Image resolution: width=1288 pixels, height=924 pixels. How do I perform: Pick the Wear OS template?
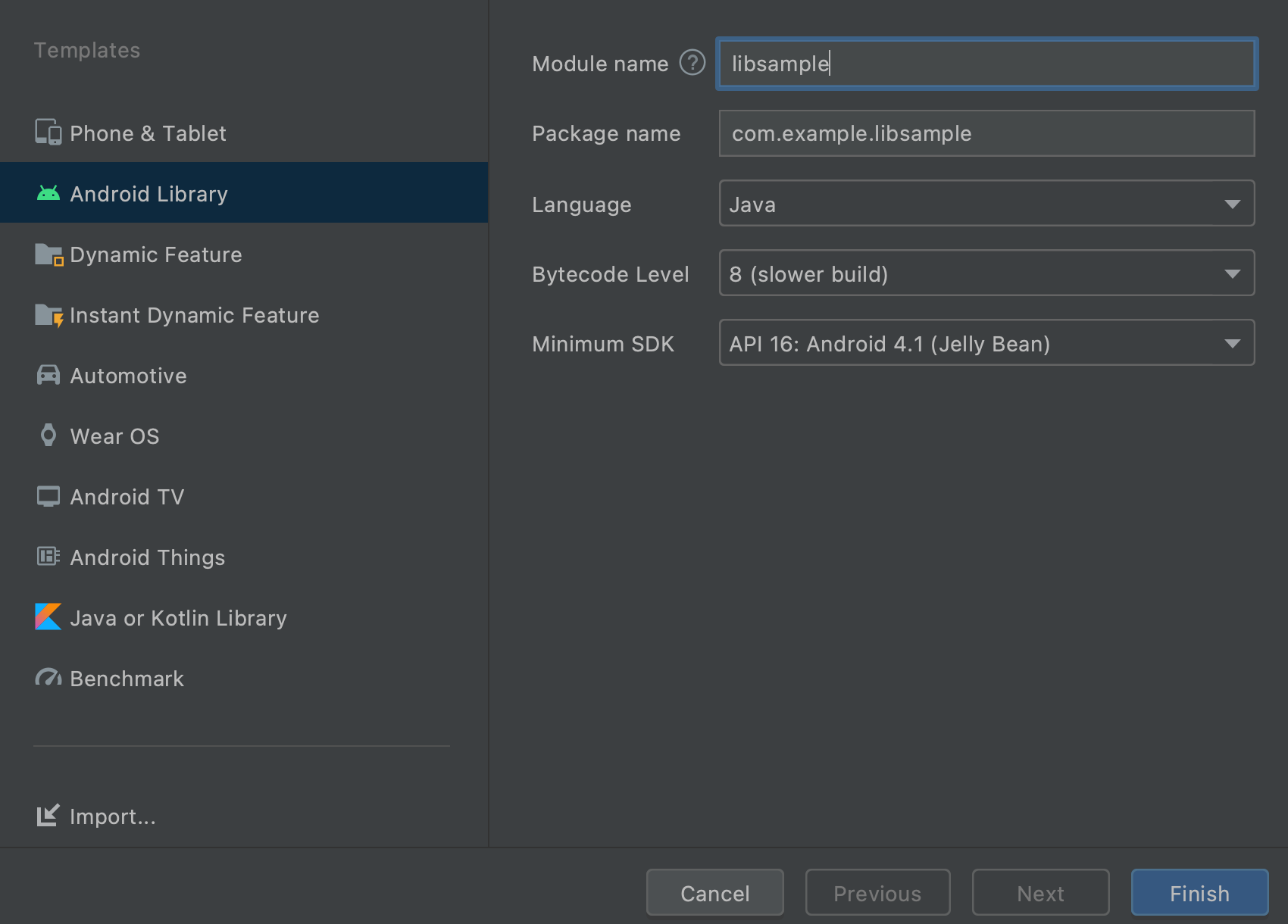[x=244, y=435]
